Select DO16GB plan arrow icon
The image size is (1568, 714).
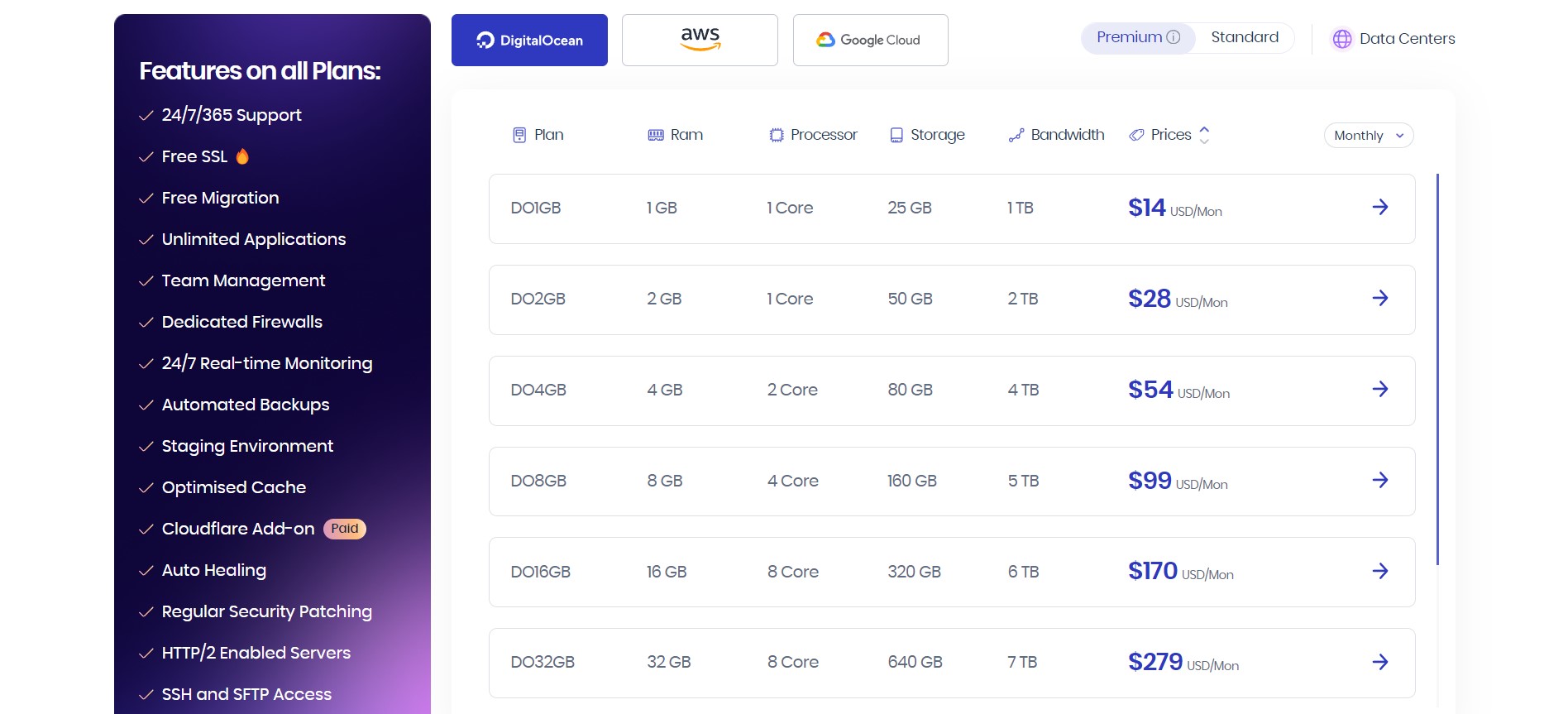click(1379, 571)
